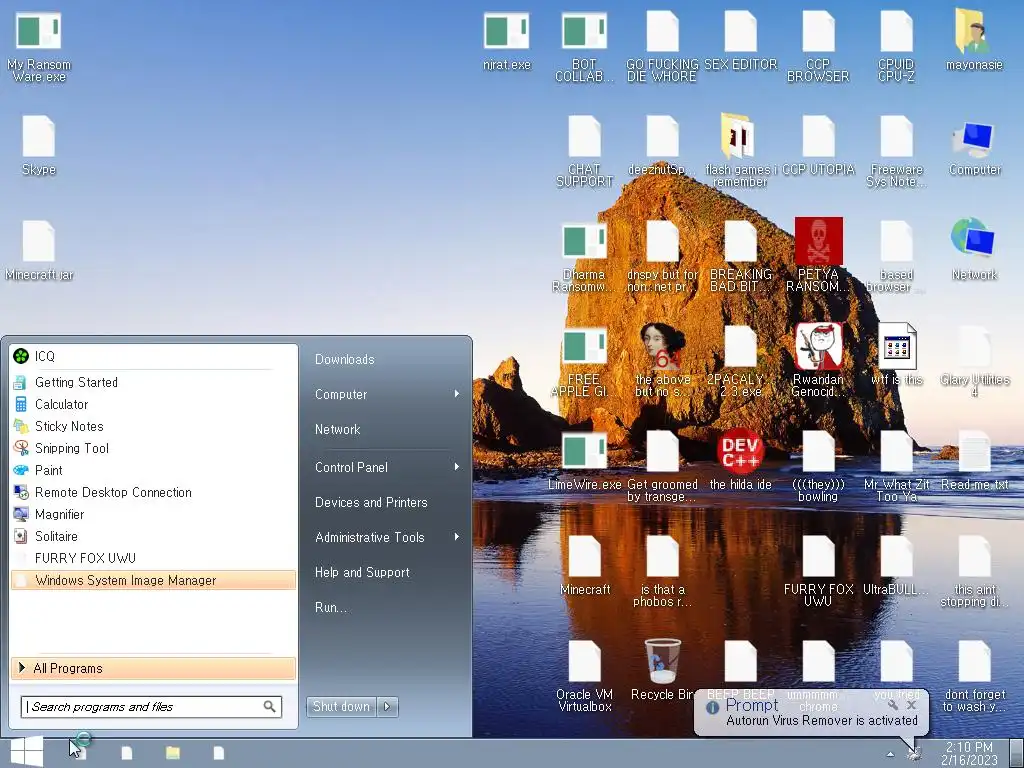The width and height of the screenshot is (1024, 768).
Task: Select the PETYA RANSOM skull icon
Action: (818, 255)
